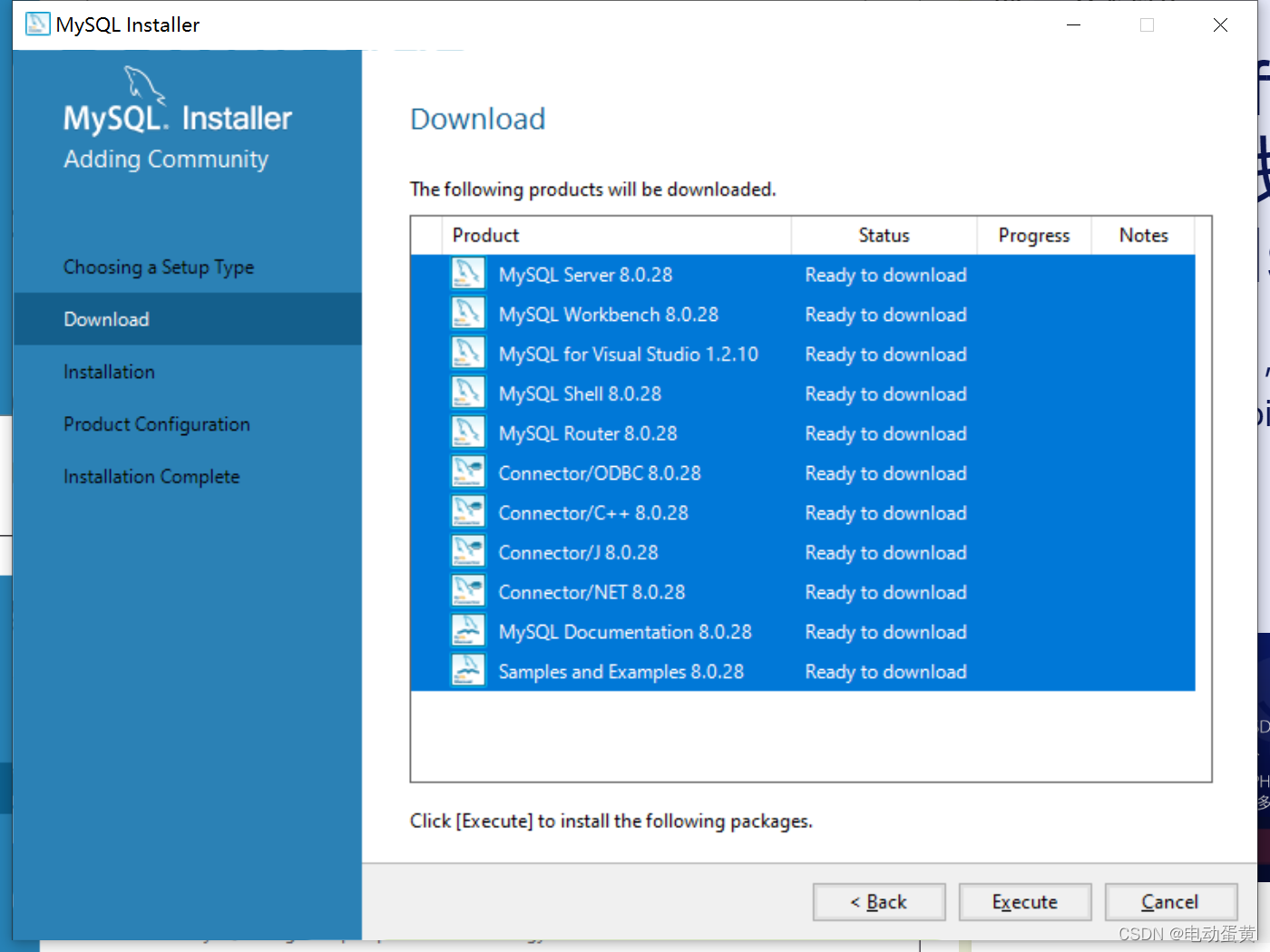Screen dimensions: 1270x952
Task: Select the Connector/C++ 8.0.28 text
Action: [593, 513]
